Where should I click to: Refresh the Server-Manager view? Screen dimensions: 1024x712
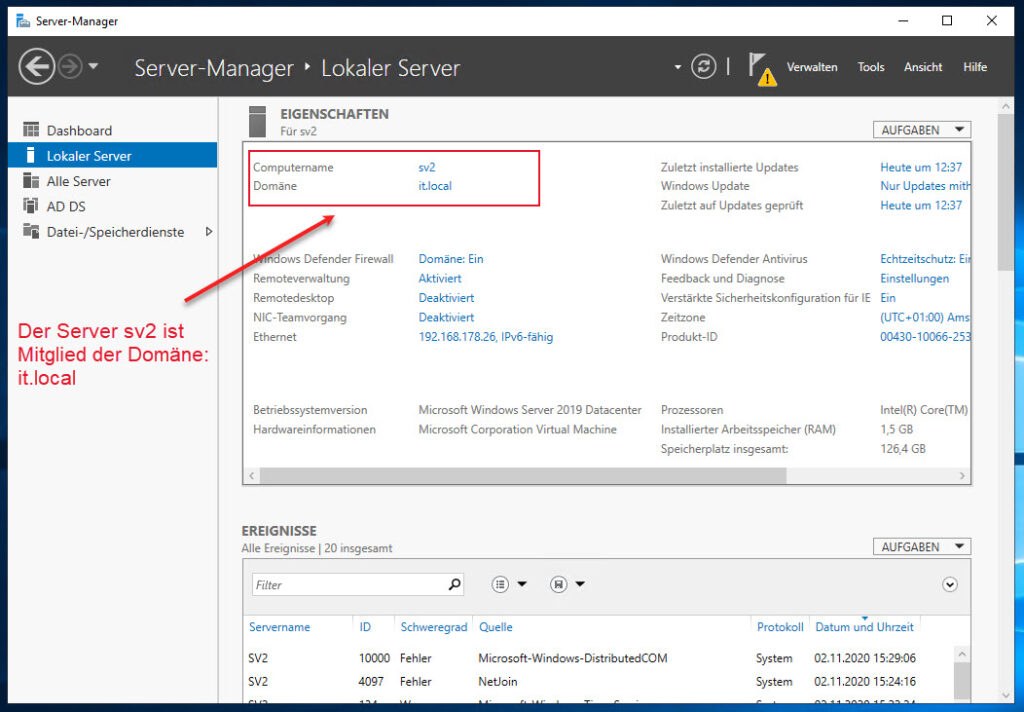point(703,67)
